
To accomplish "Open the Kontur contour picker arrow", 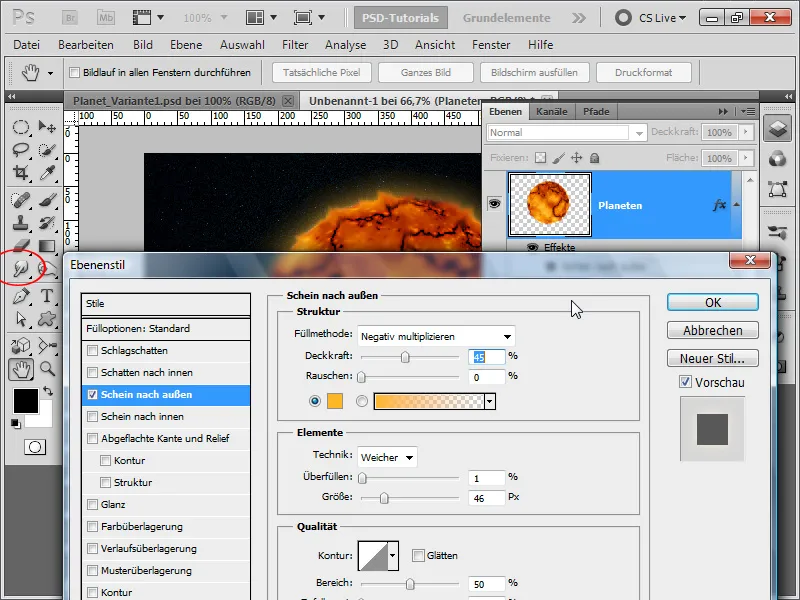I will 392,555.
